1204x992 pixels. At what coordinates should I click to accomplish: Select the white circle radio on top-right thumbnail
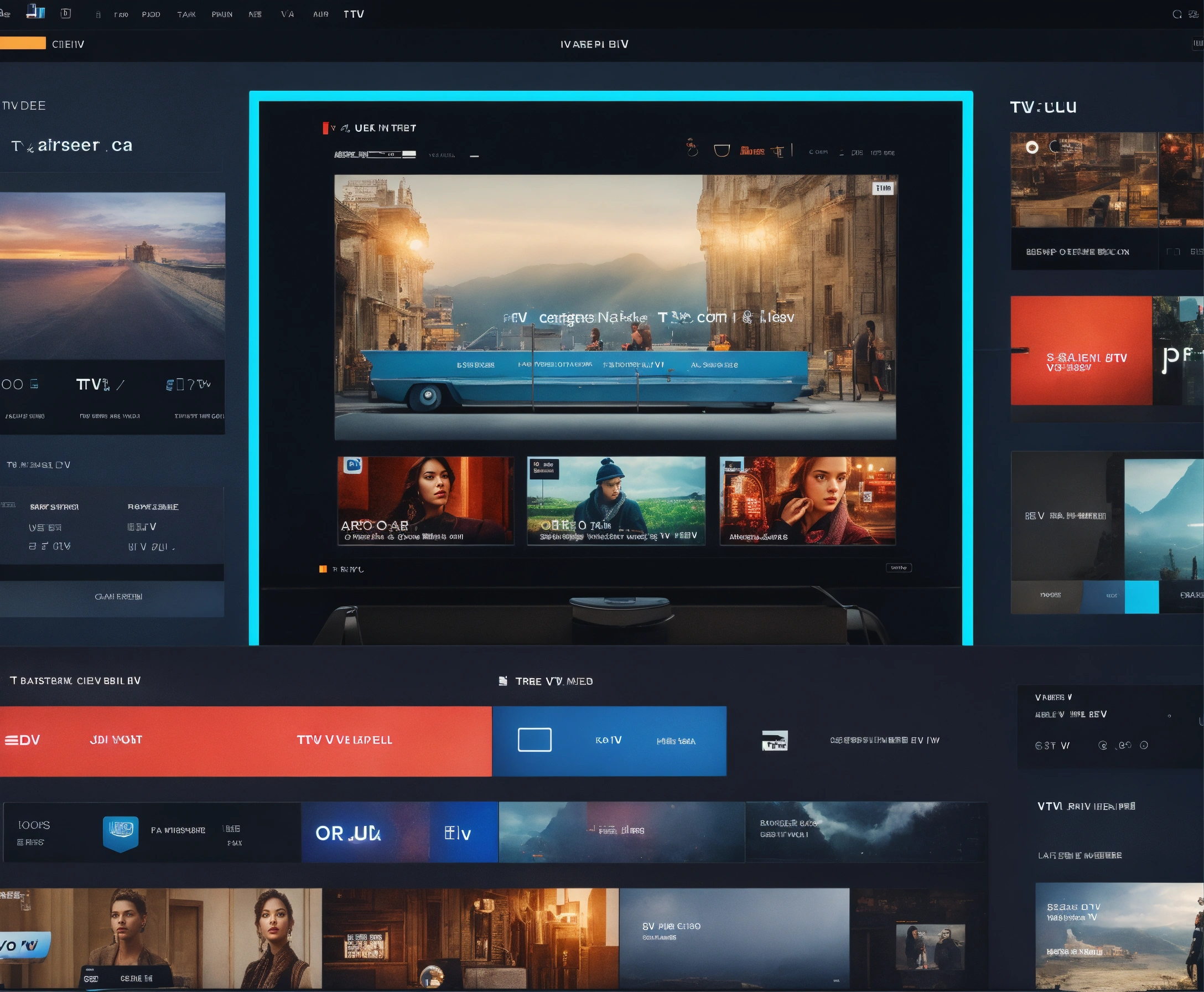(1031, 147)
